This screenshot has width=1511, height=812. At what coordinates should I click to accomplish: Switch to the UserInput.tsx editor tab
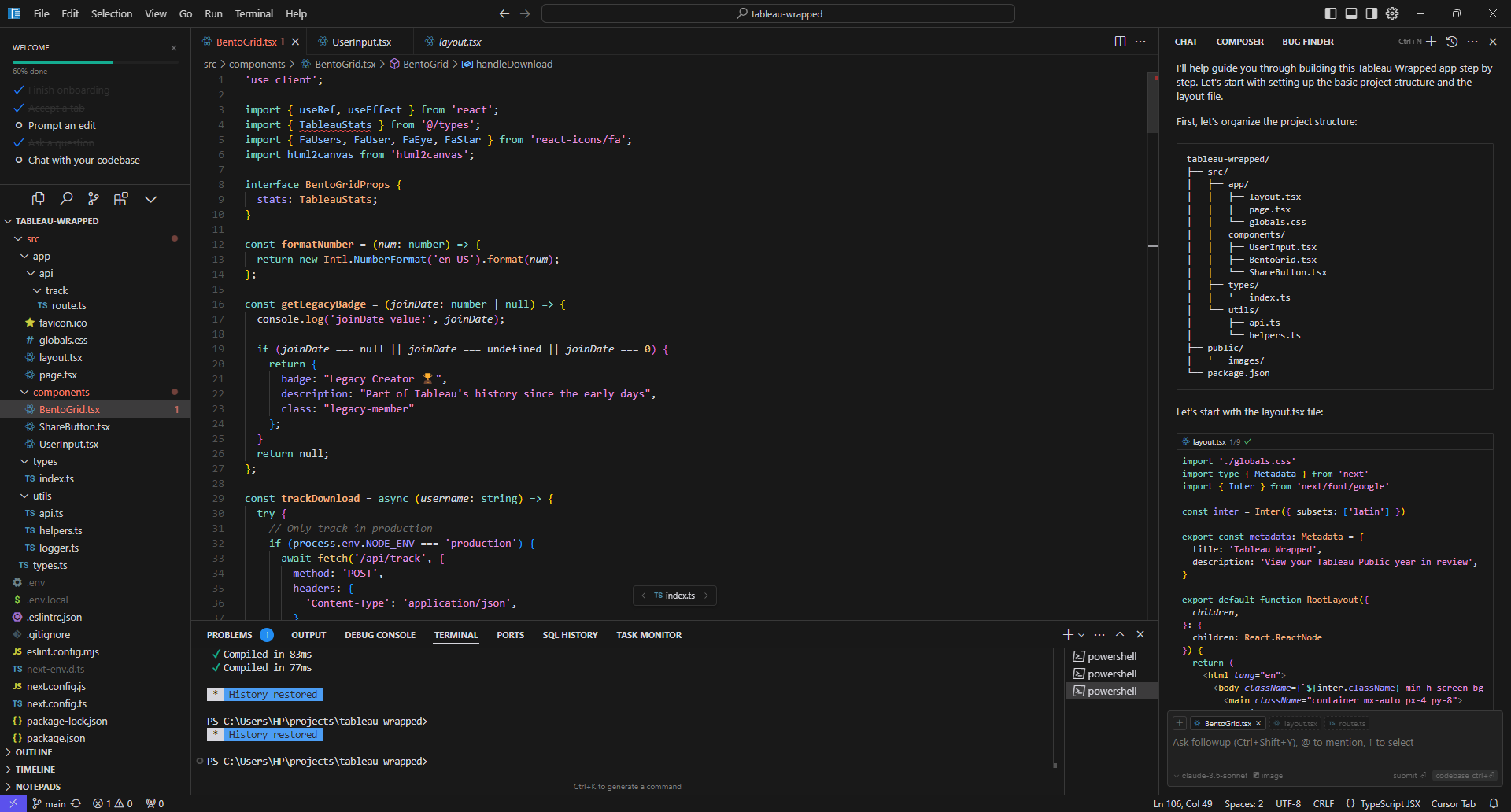click(x=360, y=42)
